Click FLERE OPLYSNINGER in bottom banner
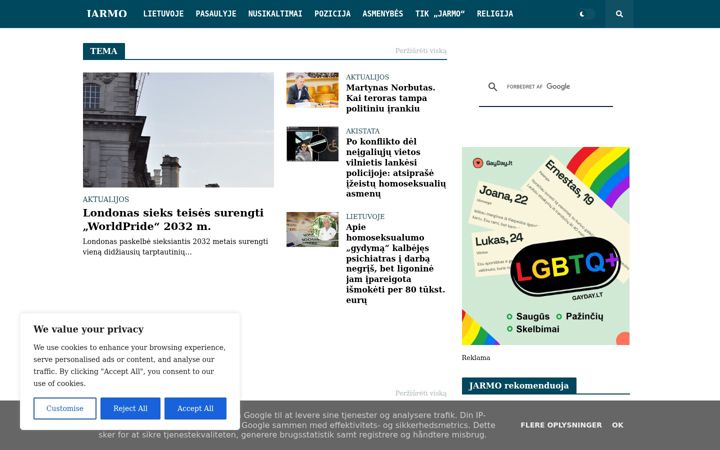The height and width of the screenshot is (450, 720). (x=561, y=425)
